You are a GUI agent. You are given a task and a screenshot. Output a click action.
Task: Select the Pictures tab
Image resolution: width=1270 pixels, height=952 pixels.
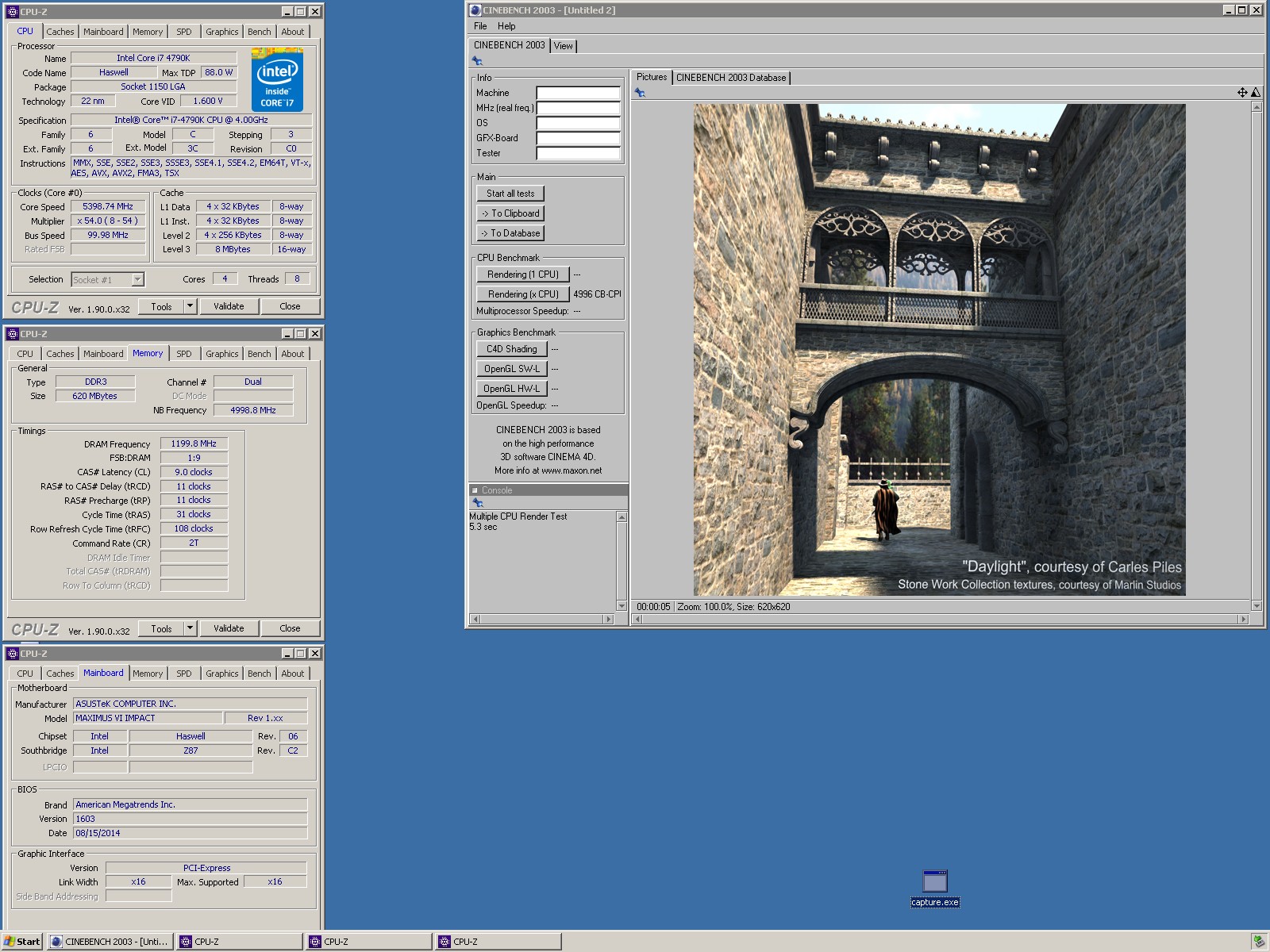point(652,77)
